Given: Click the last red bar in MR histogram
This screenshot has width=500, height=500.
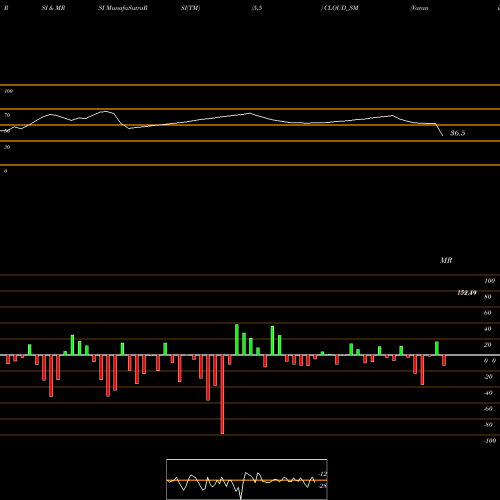Looking at the screenshot, I should [x=444, y=360].
